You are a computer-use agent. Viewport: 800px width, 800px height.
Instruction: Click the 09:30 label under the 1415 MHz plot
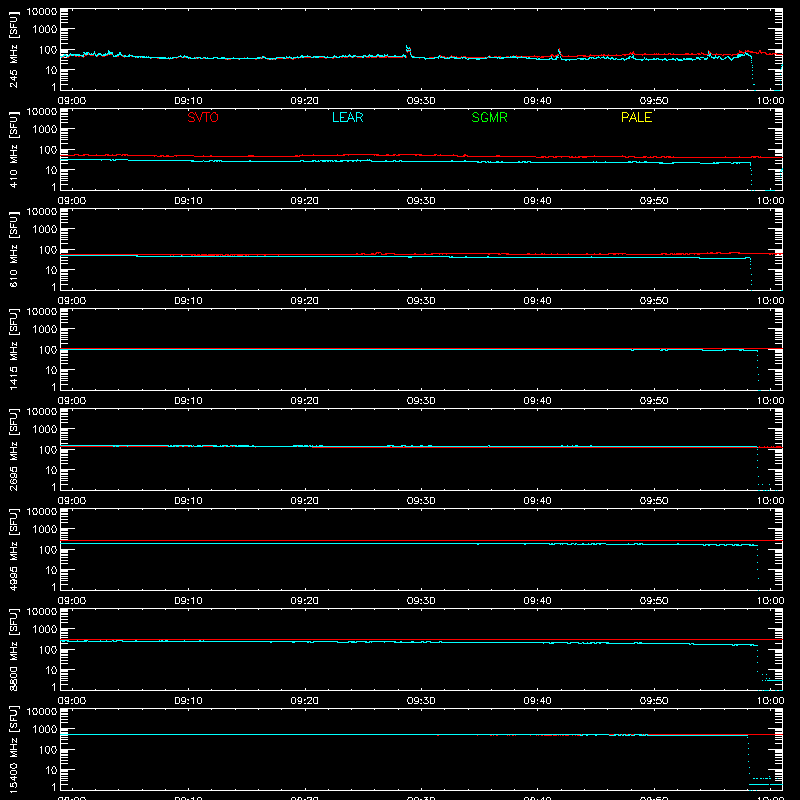(421, 401)
